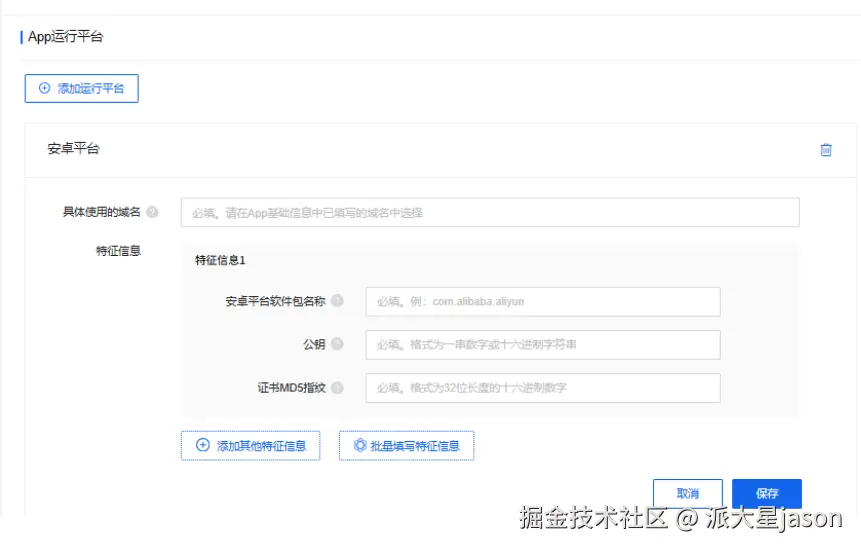Click the 添加运行平台 button

(x=81, y=88)
